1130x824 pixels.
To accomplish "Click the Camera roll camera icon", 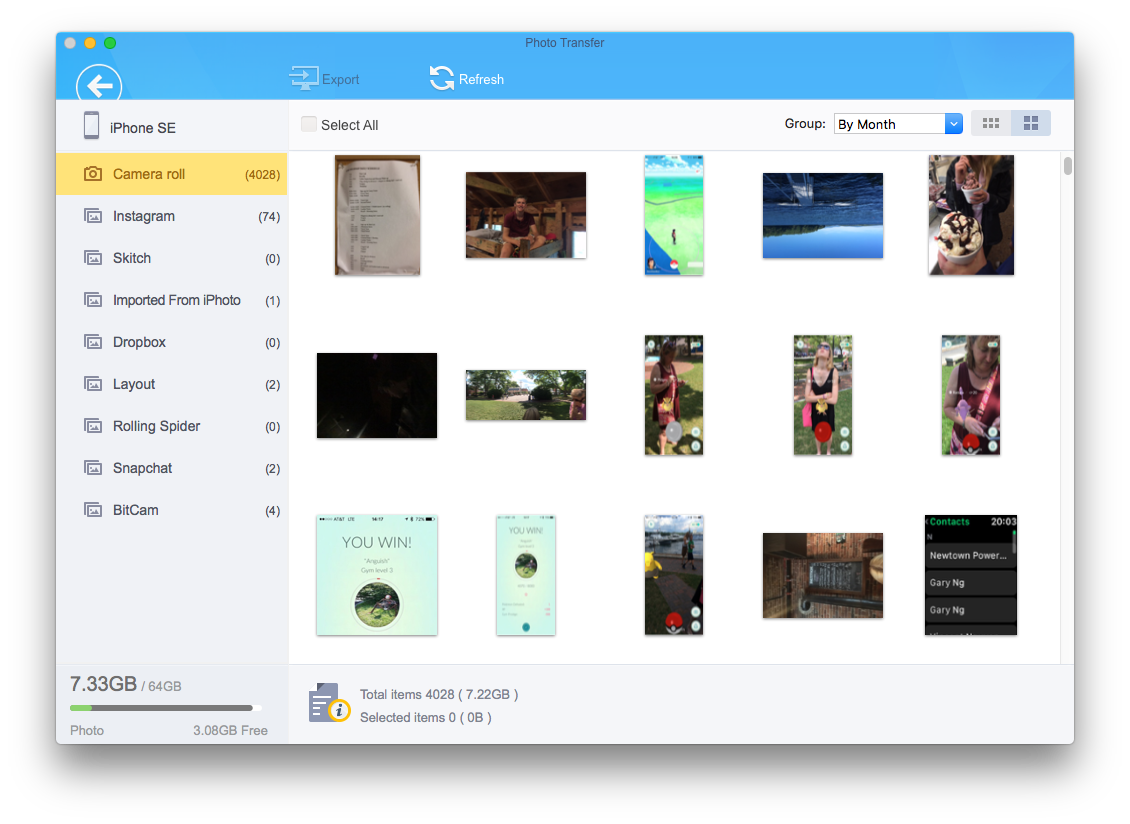I will [x=93, y=174].
